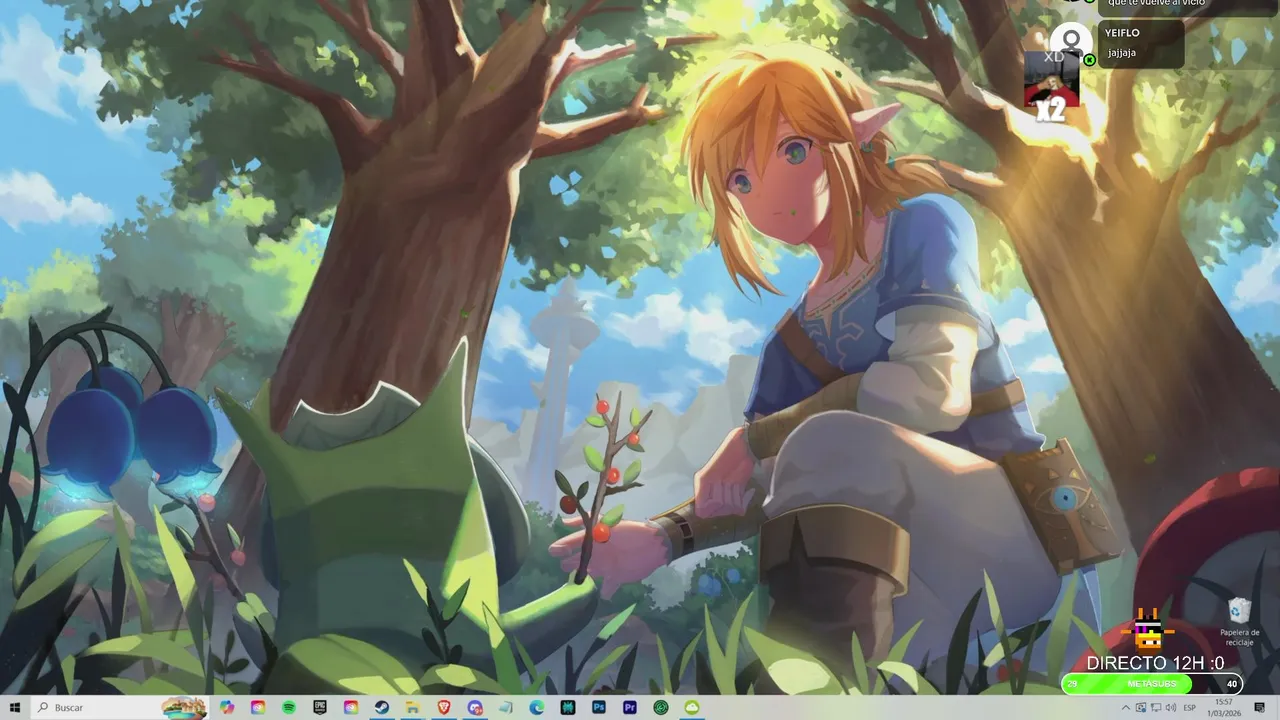
Task: Open Adobe Photoshop from the taskbar
Action: tap(599, 707)
